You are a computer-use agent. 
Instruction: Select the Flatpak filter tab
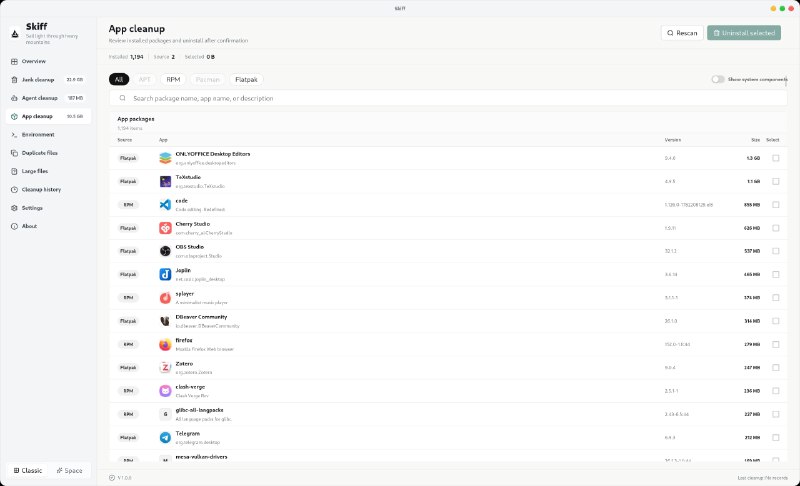pyautogui.click(x=246, y=80)
